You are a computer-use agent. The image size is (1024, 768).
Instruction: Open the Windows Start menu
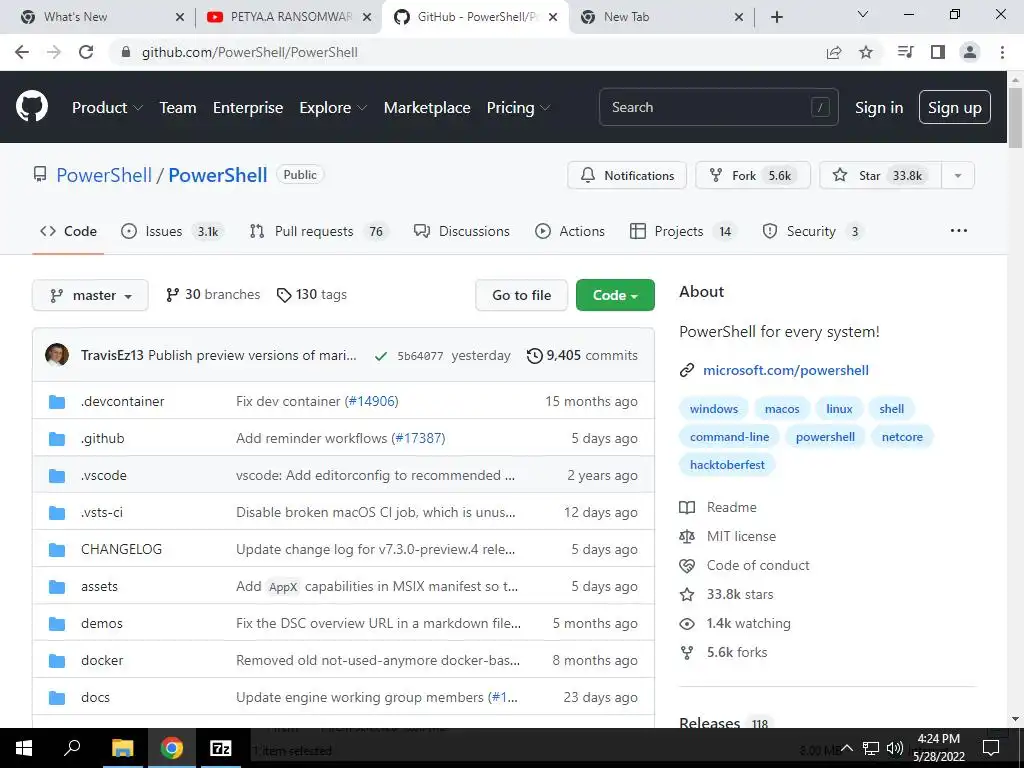click(24, 748)
